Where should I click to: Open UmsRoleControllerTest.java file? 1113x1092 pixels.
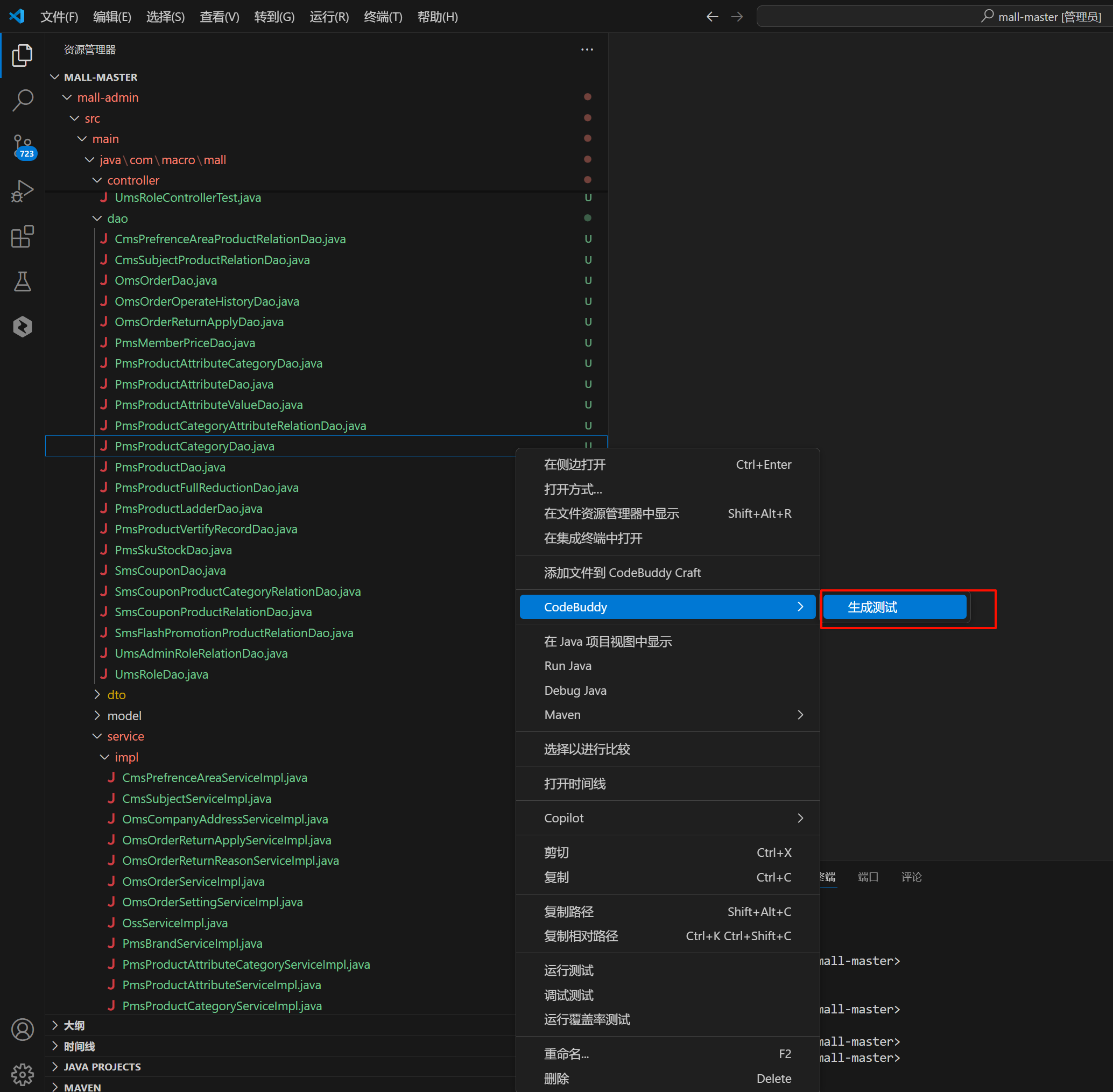pos(326,198)
